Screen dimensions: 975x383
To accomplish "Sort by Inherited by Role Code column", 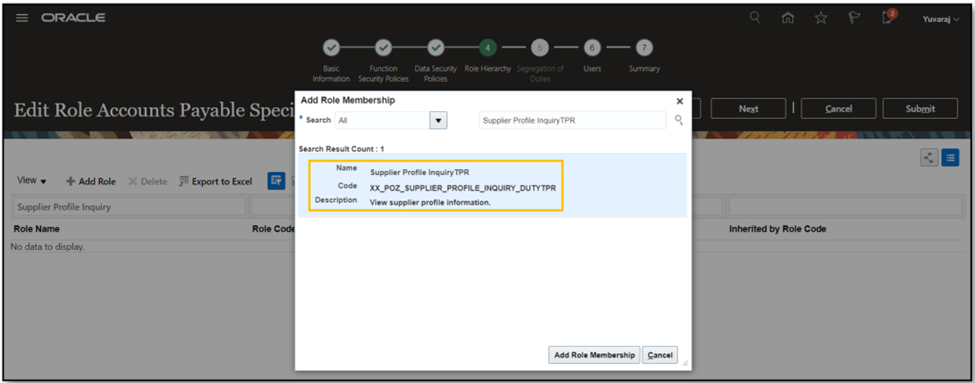I will tap(777, 229).
